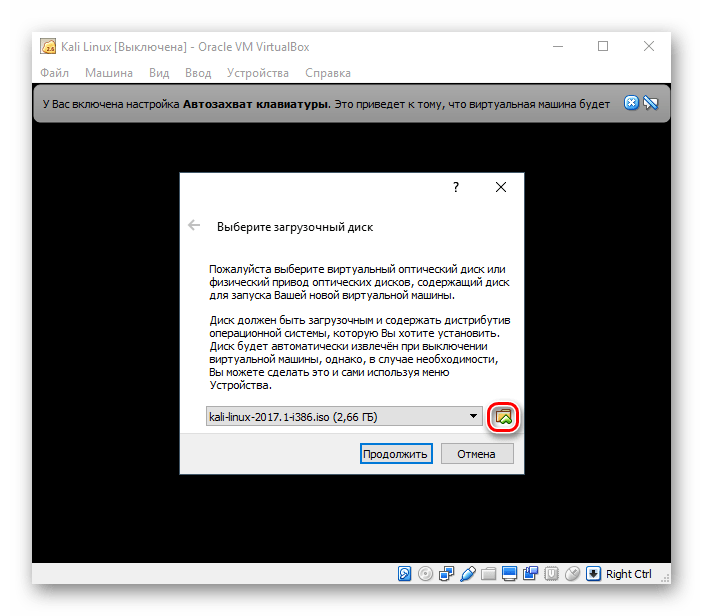Click the hard disk activity indicator in status bar
The image size is (703, 616).
(404, 574)
